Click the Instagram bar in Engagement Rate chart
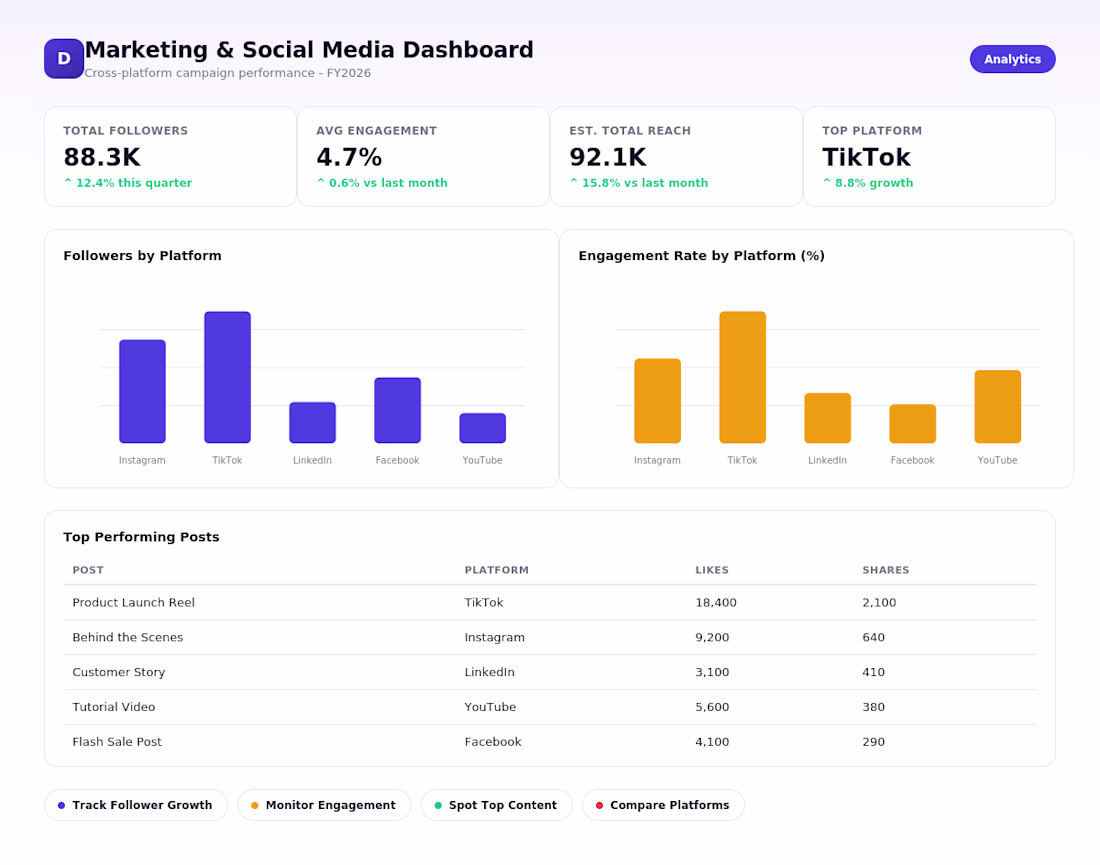 coord(657,401)
